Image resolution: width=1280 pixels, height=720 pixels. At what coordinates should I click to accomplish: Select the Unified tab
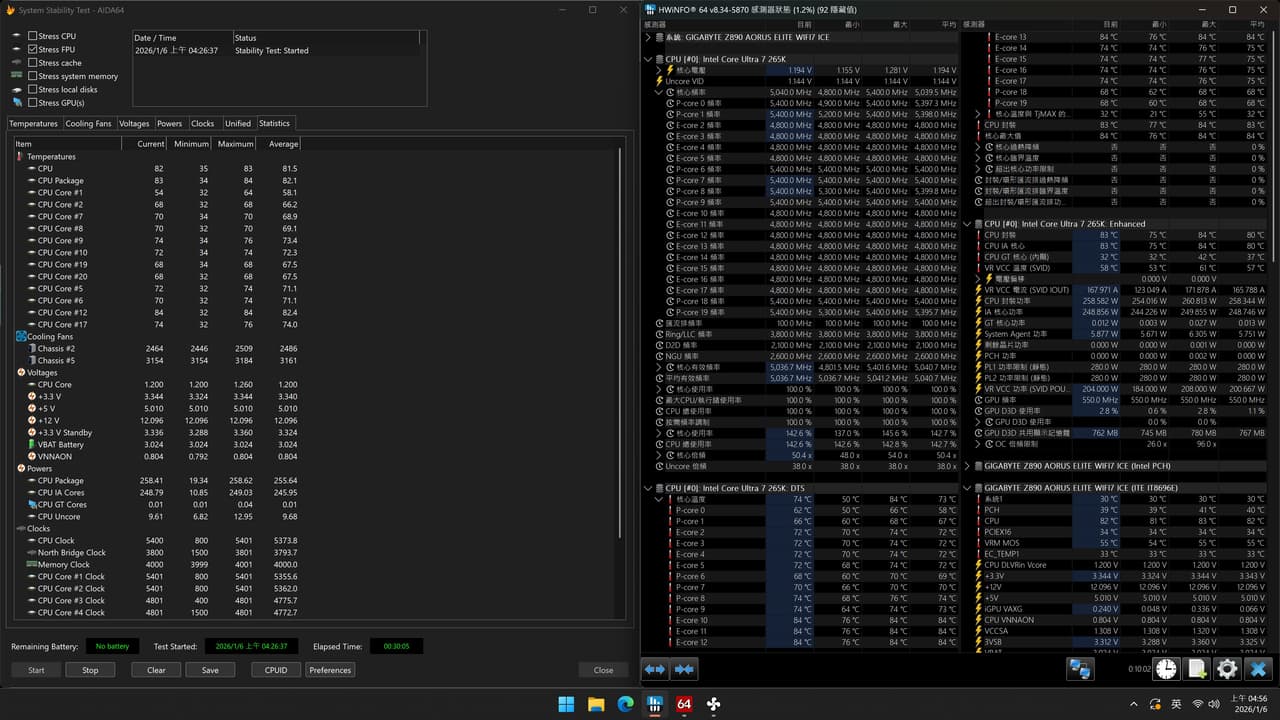click(238, 124)
